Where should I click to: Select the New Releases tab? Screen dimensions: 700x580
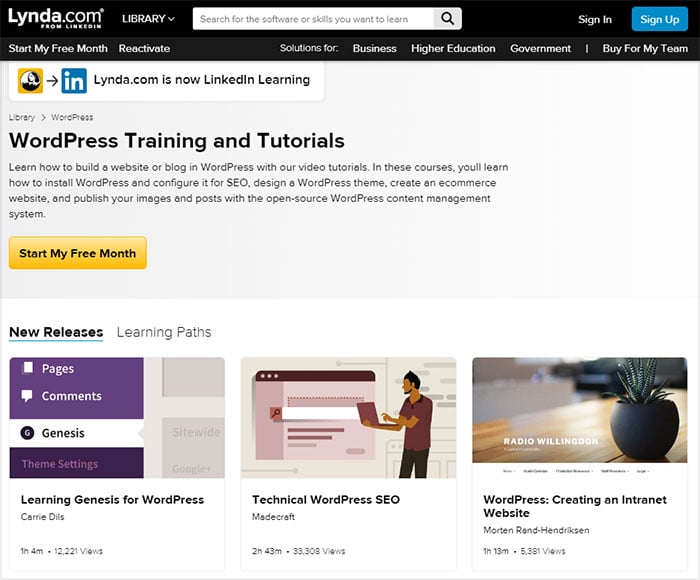[x=56, y=332]
